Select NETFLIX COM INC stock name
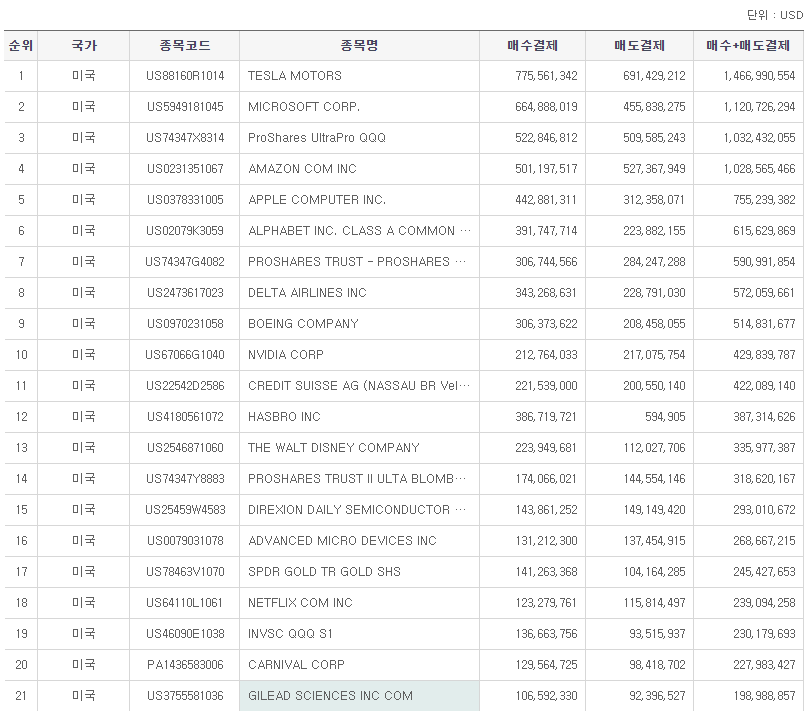This screenshot has width=807, height=711. point(300,602)
